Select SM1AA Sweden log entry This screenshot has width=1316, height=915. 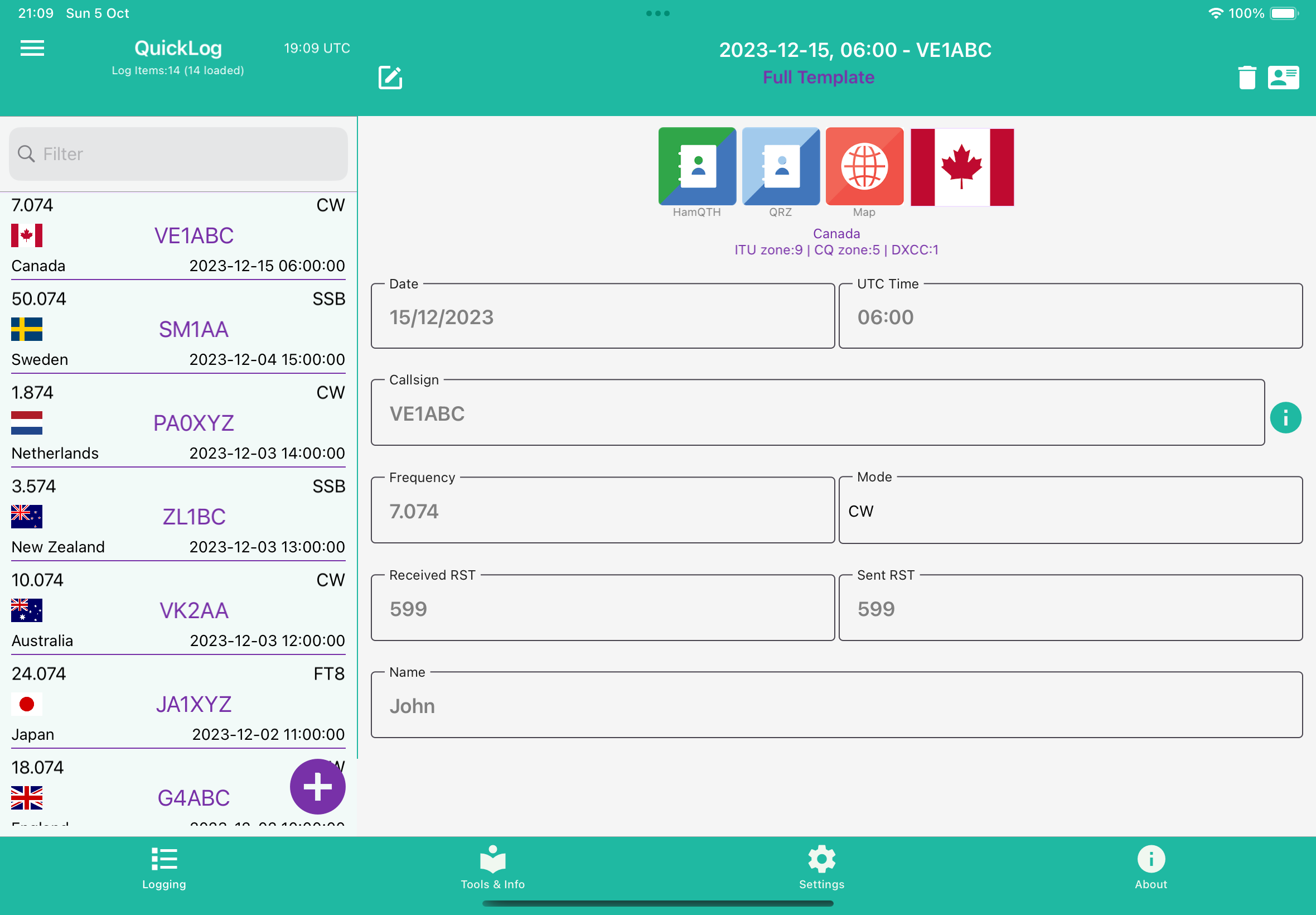tap(178, 330)
